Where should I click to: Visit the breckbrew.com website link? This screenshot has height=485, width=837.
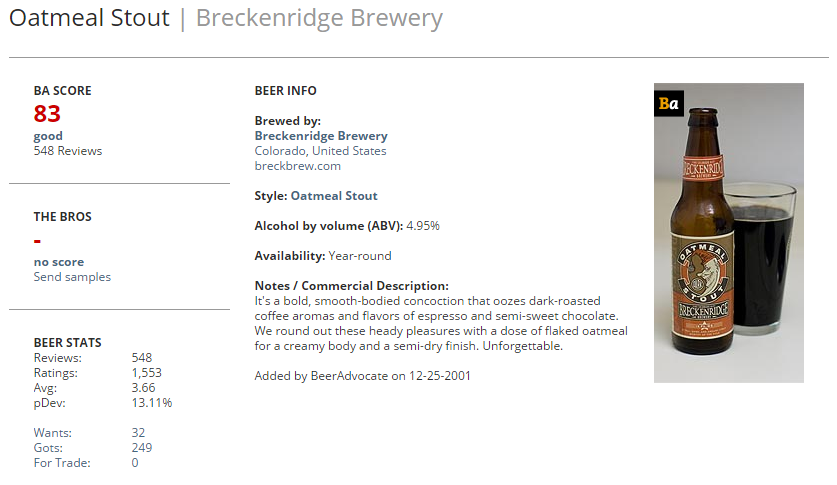coord(297,166)
